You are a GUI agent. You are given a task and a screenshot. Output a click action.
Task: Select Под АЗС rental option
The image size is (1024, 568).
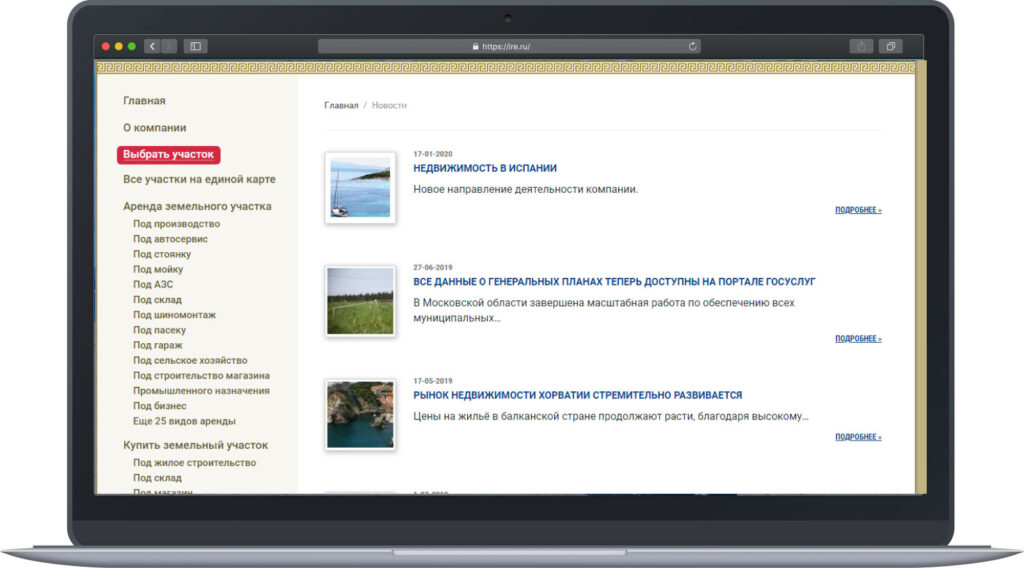pos(153,285)
